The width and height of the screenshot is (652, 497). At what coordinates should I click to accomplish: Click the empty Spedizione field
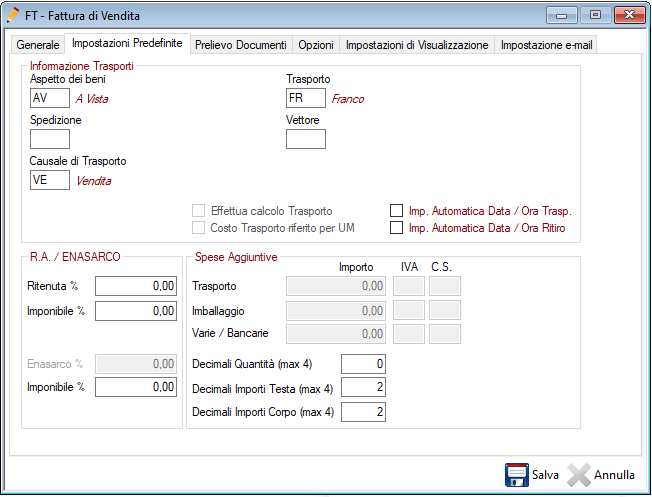50,139
